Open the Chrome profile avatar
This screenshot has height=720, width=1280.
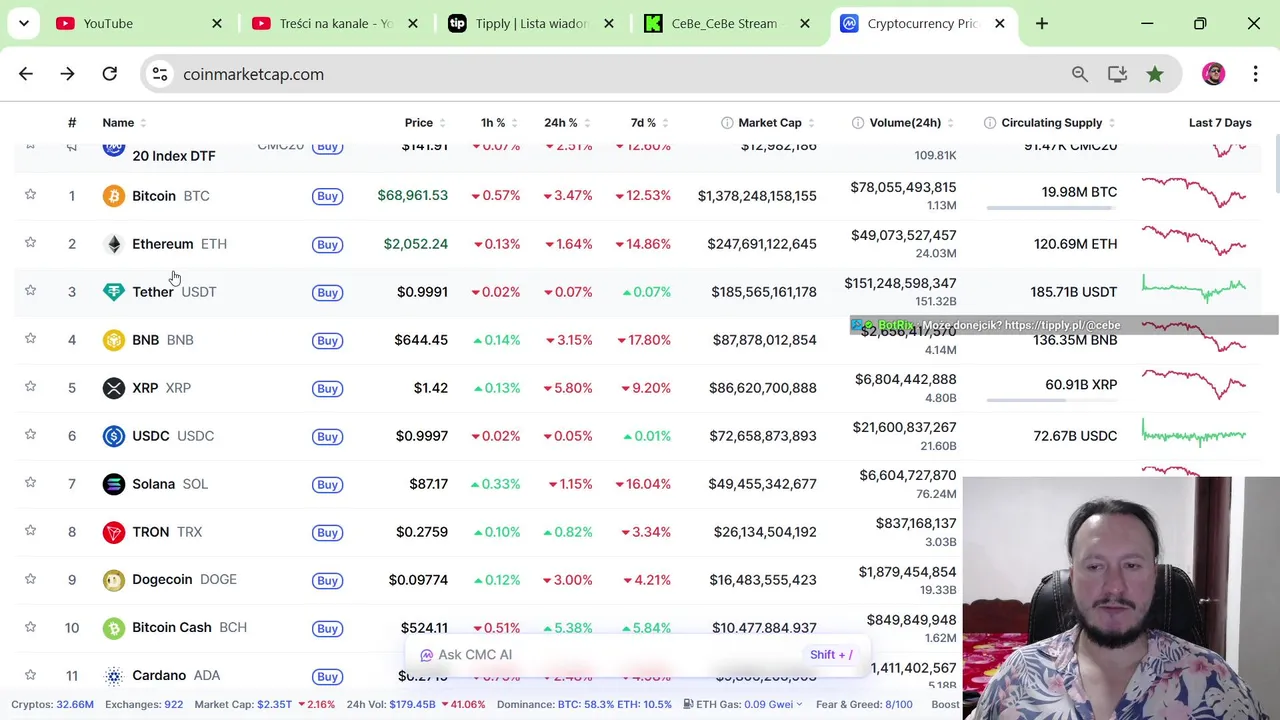(1214, 74)
